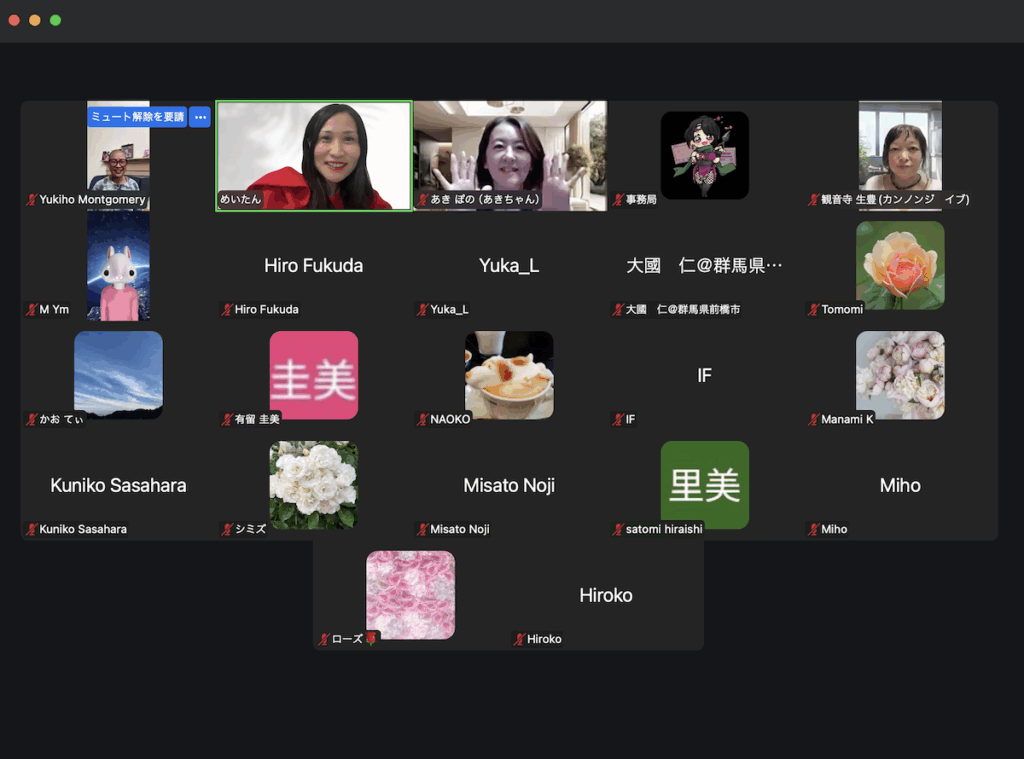Click the Miho name label at tile bottom
Screen dimensions: 1024x759
coord(834,530)
